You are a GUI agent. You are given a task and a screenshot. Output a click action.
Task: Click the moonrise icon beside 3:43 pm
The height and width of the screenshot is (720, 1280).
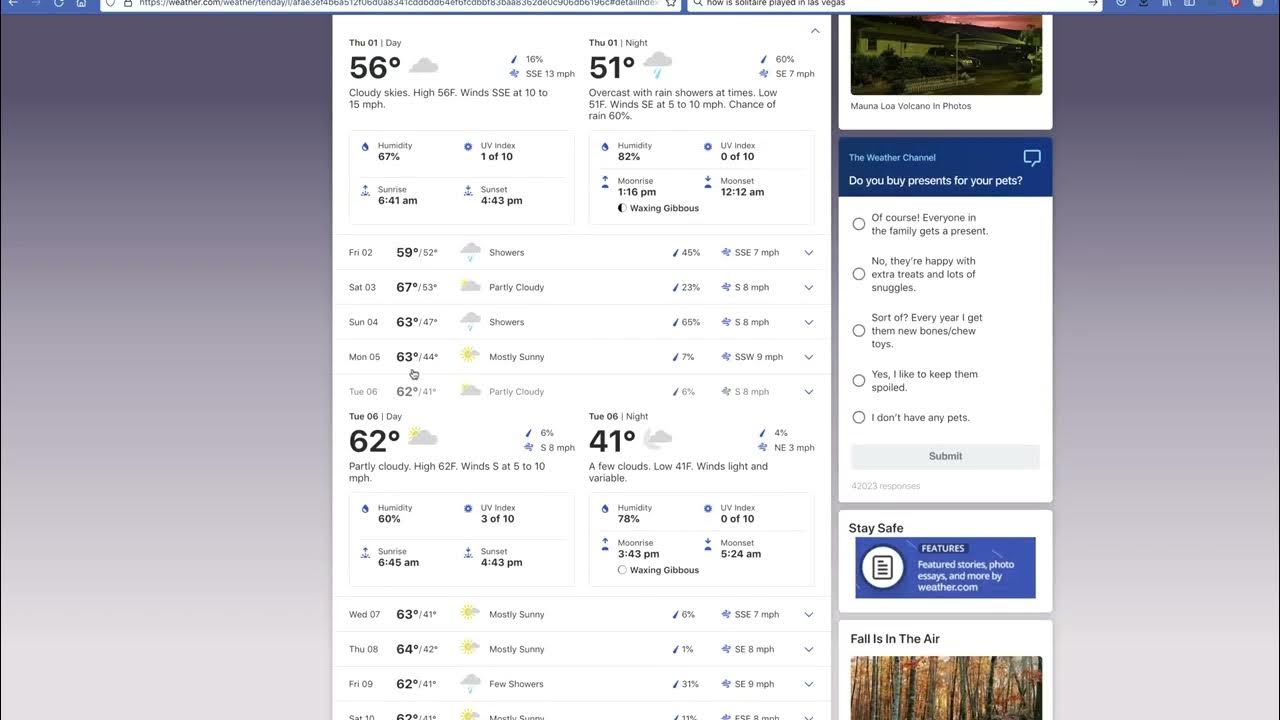click(x=605, y=544)
